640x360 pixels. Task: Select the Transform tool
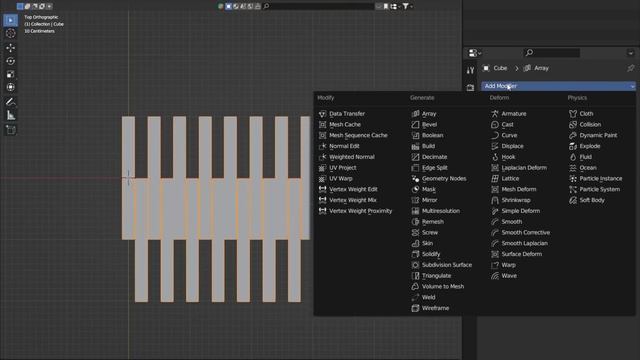[11, 87]
